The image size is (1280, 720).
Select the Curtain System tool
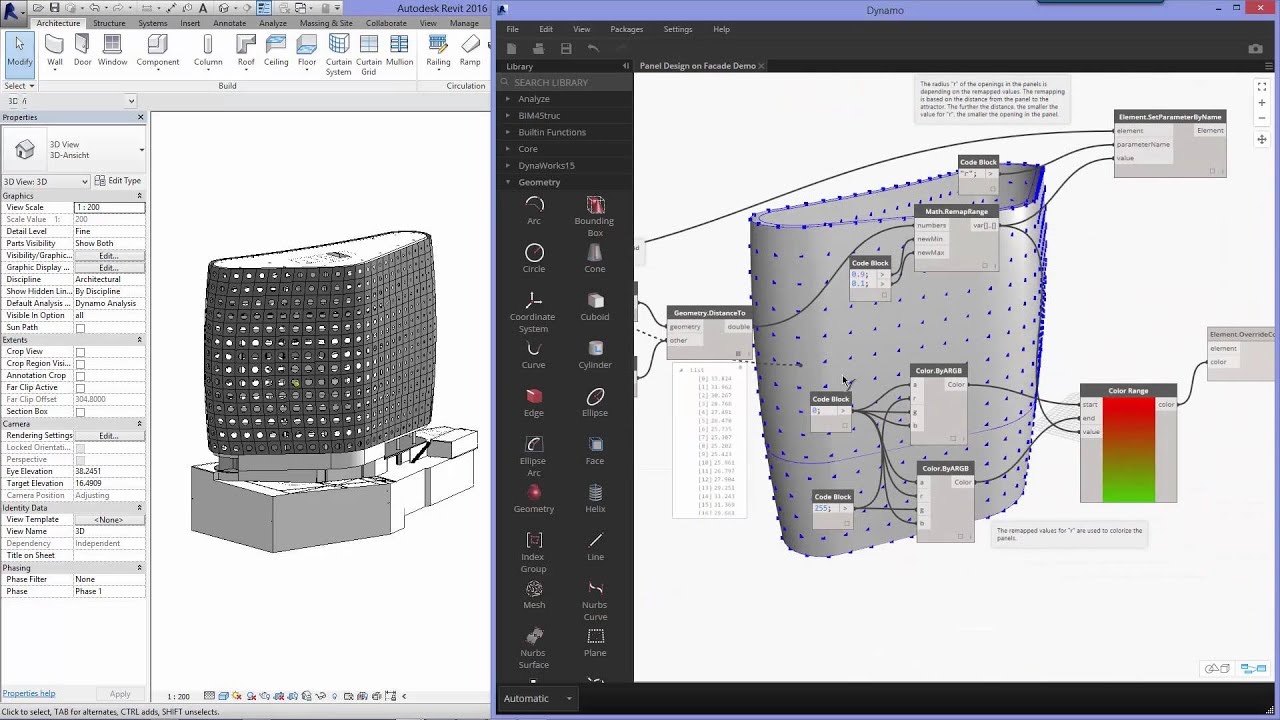point(338,55)
